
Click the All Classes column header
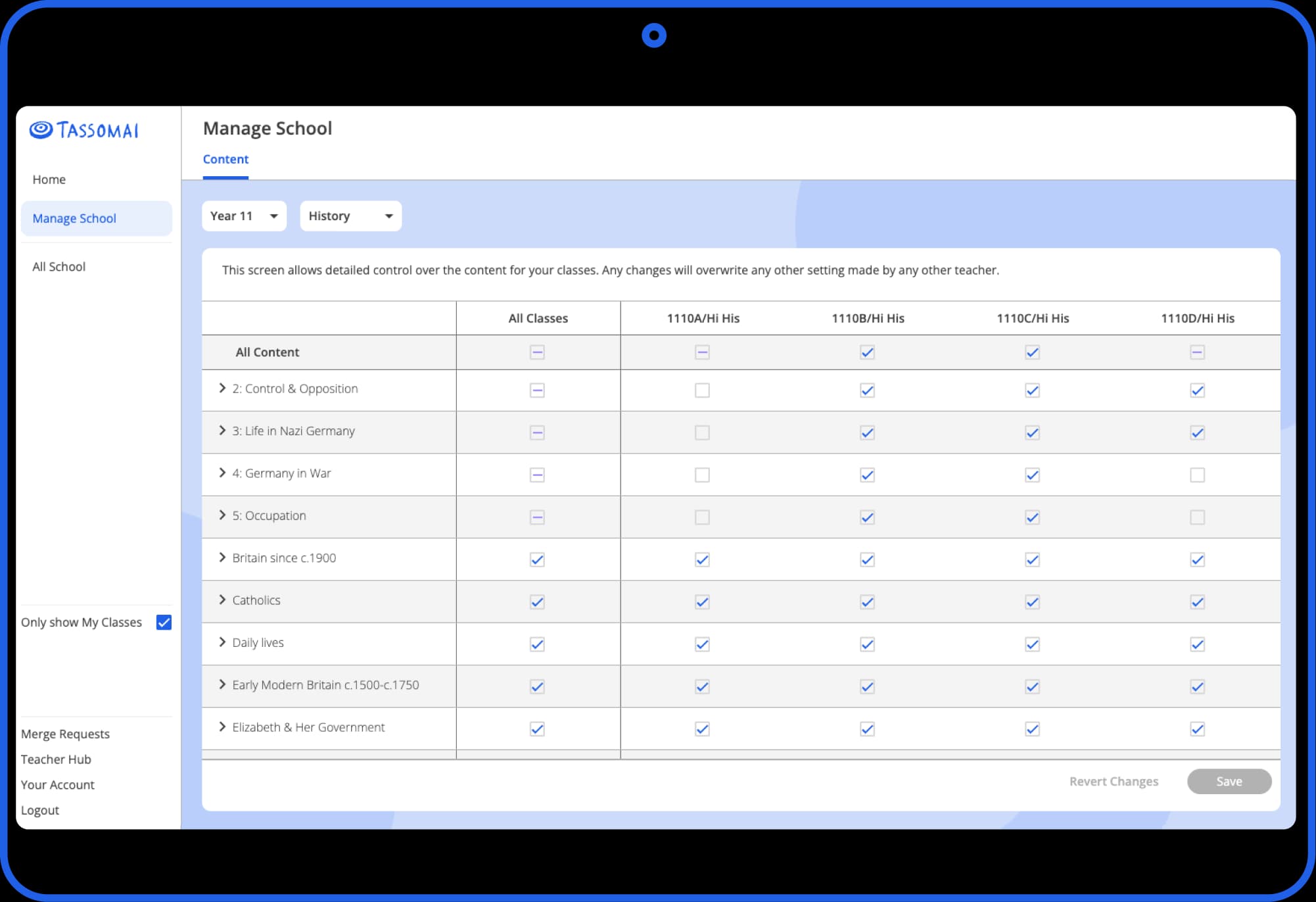point(538,318)
